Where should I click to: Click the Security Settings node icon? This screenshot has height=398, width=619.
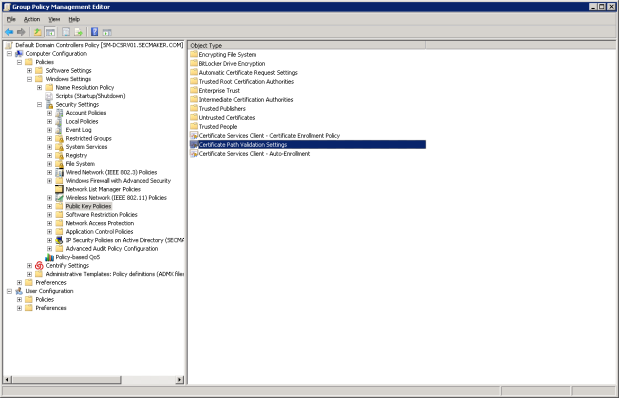tap(49, 105)
